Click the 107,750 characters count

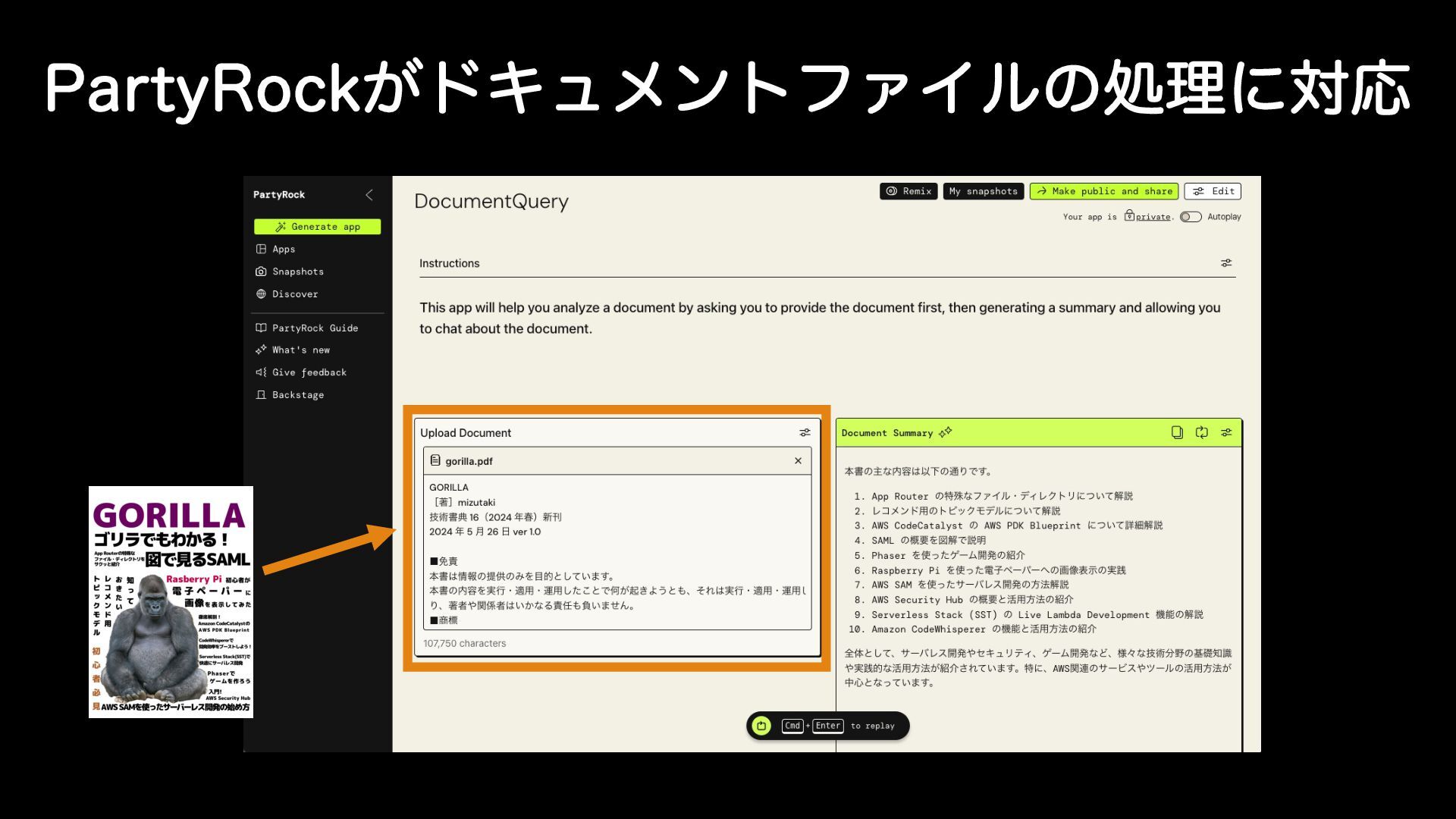464,643
